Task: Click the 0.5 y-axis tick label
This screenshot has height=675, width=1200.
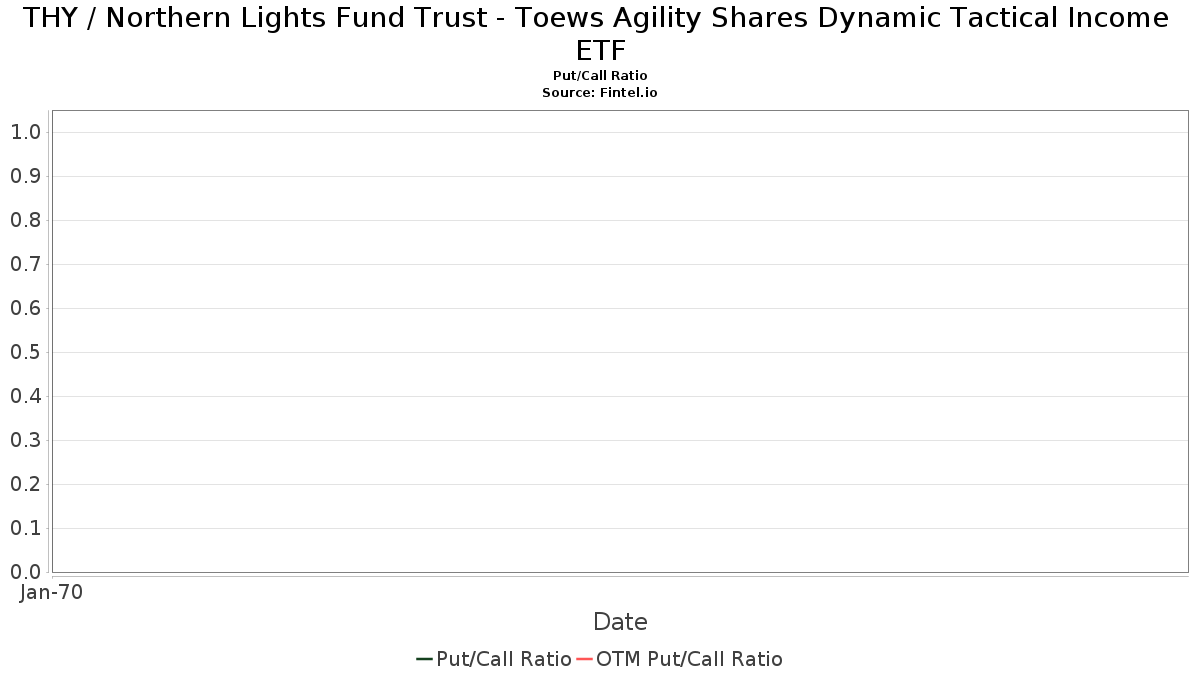Action: (x=26, y=352)
